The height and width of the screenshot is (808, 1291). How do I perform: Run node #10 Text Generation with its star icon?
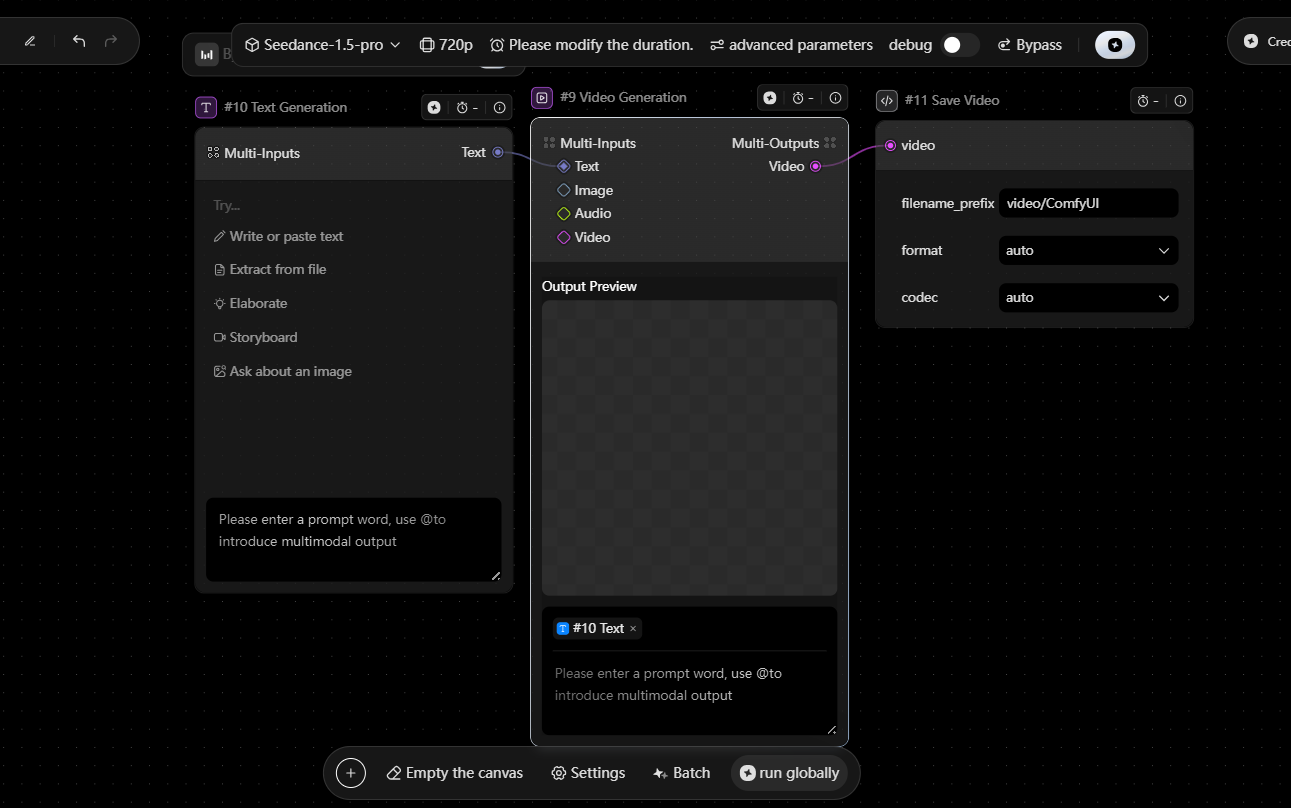(434, 107)
